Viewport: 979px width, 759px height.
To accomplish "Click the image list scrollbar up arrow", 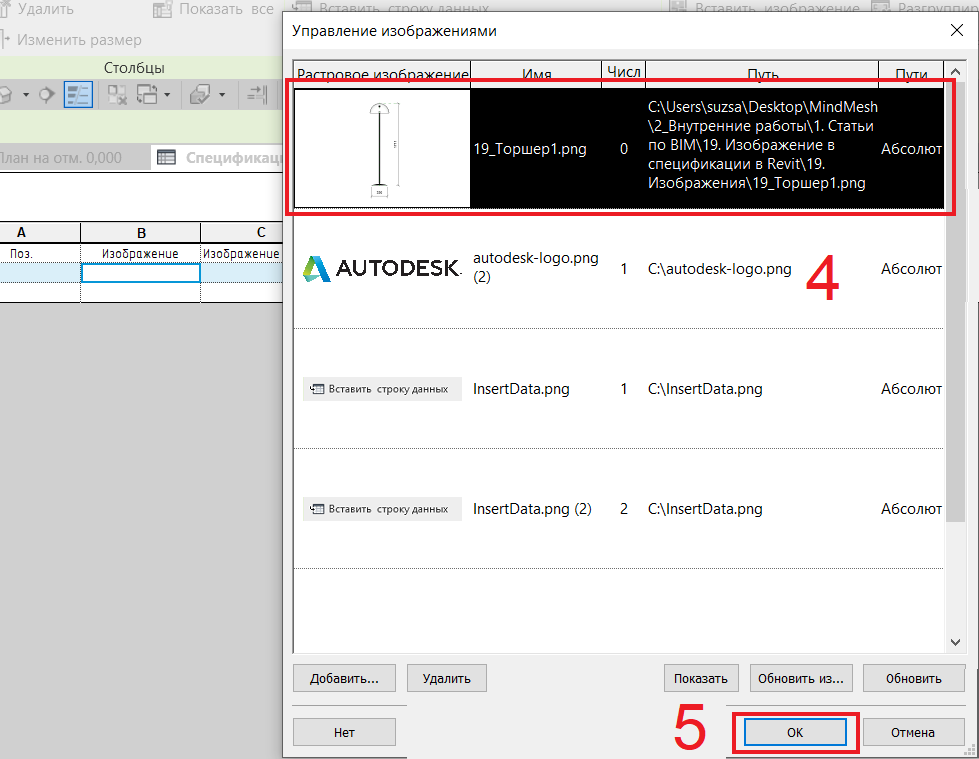I will point(955,71).
